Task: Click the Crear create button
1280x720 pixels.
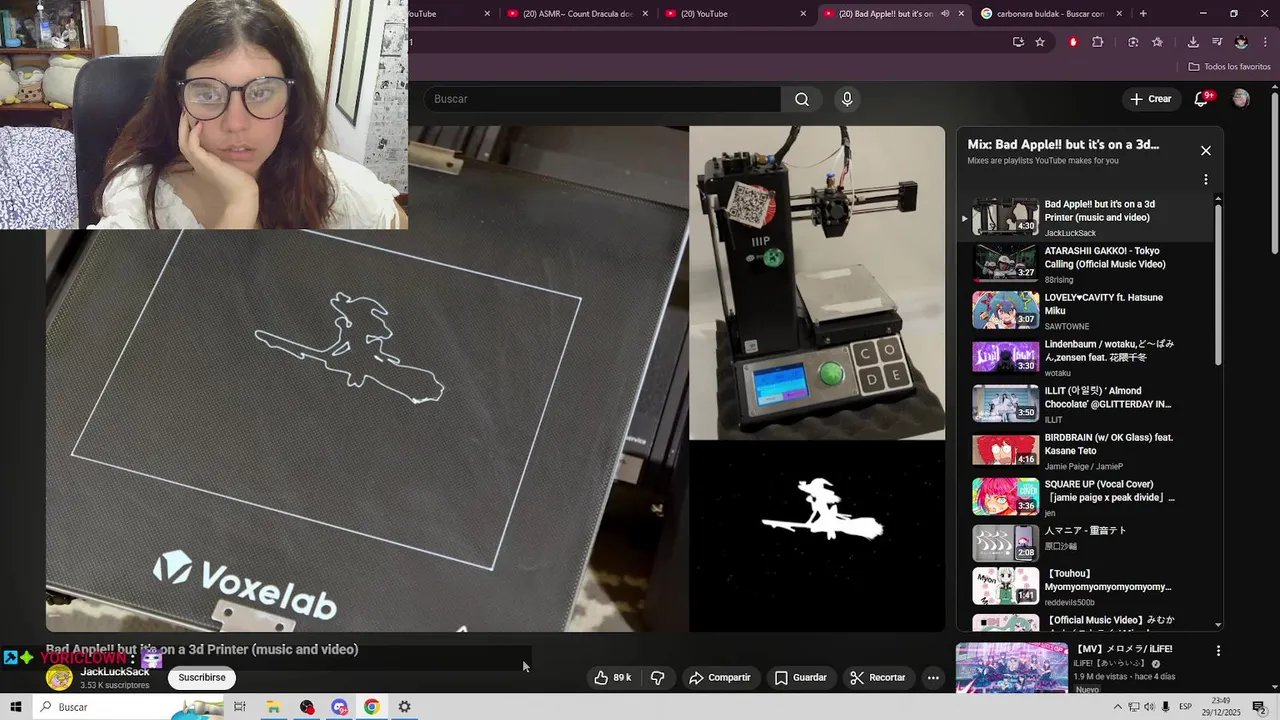Action: point(1150,99)
